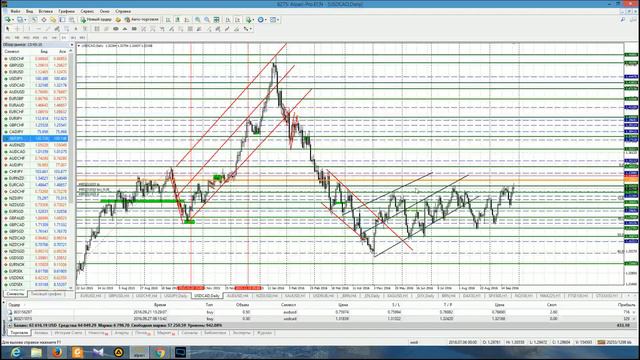Viewport: 640px width, 360px height.
Task: Switch timeframe to M1
Action: coord(7,38)
